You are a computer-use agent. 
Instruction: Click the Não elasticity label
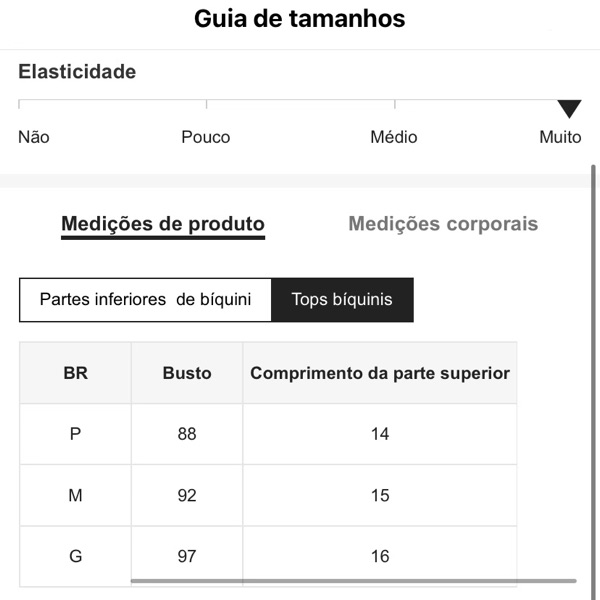coord(34,137)
